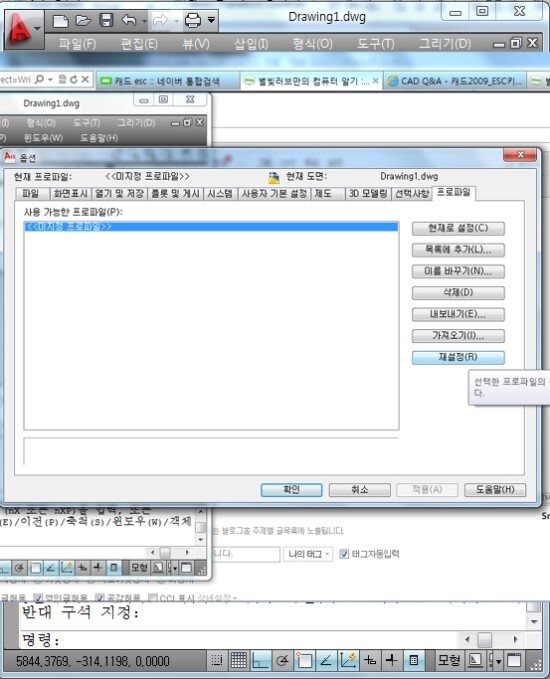Click the Plot printer icon
Viewport: 550px width, 679px height.
point(193,20)
